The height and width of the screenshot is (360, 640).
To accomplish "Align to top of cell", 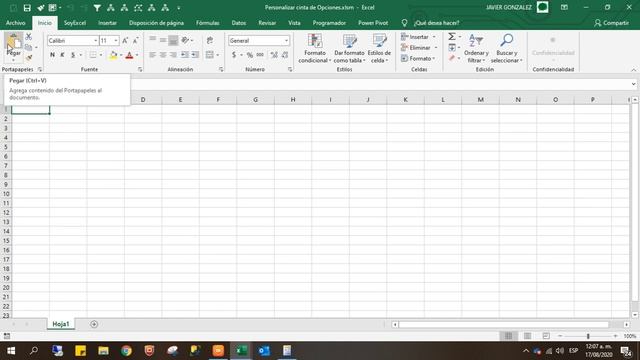I will coord(152,40).
